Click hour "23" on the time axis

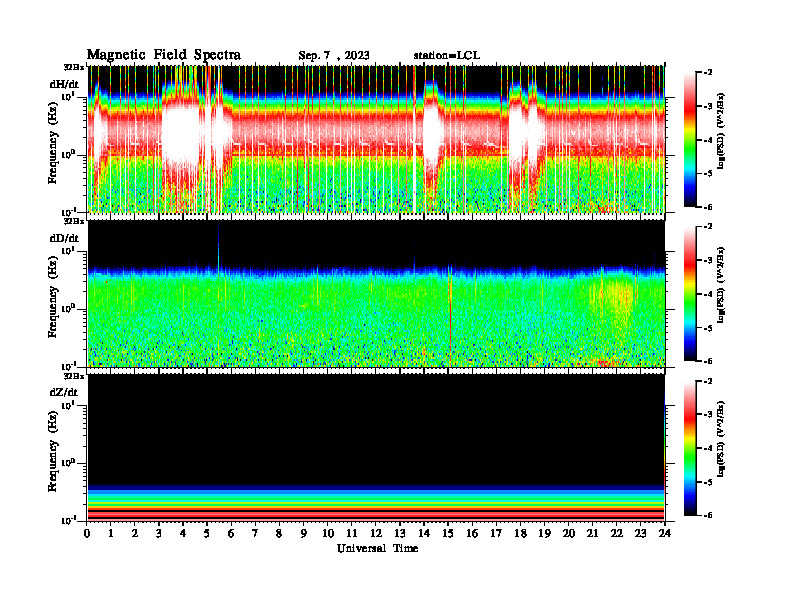640,533
